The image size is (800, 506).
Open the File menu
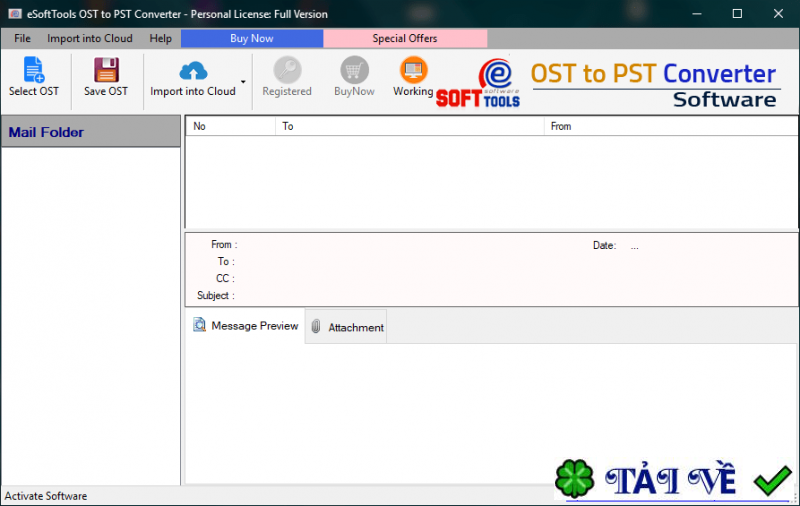[22, 38]
